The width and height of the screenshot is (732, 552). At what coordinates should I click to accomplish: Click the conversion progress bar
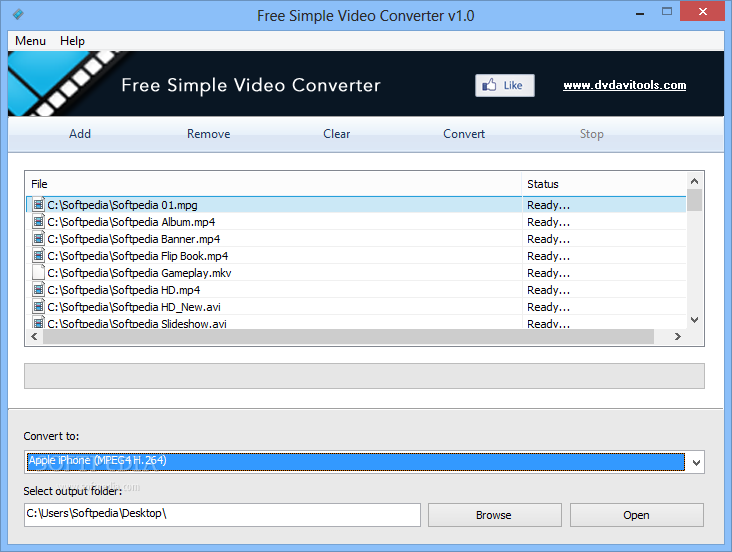(364, 376)
